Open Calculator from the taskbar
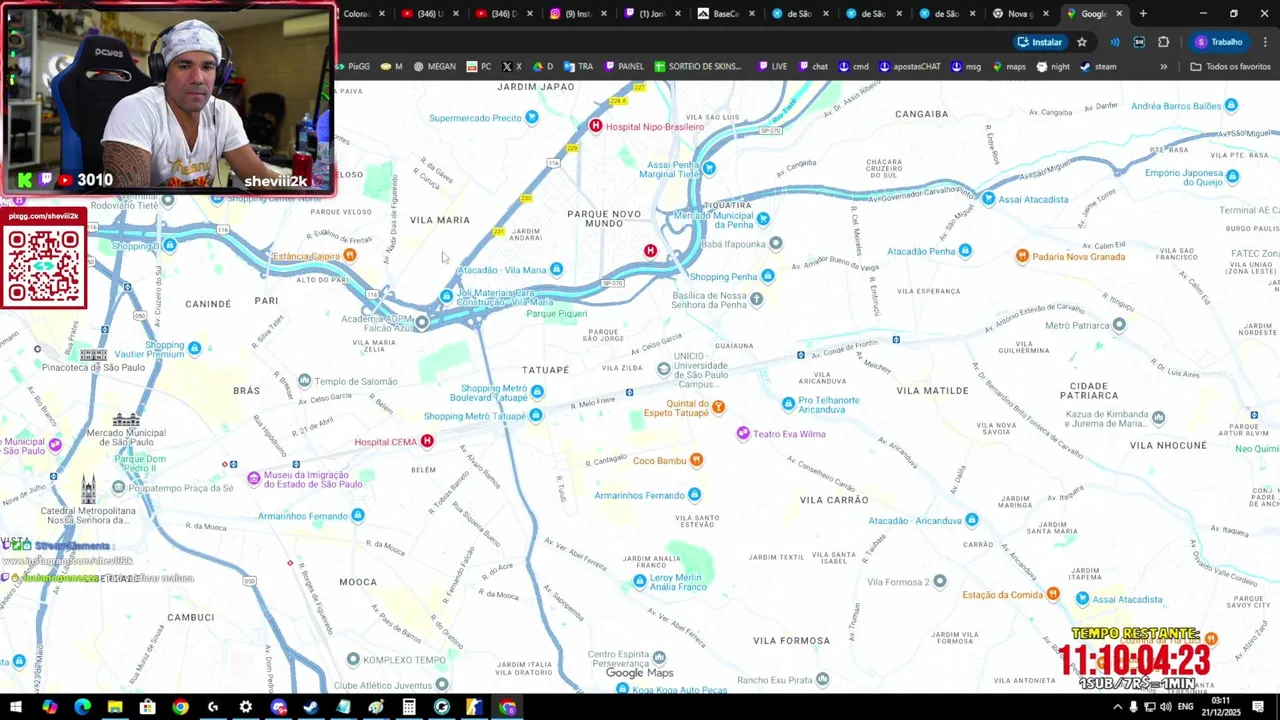 coord(409,707)
